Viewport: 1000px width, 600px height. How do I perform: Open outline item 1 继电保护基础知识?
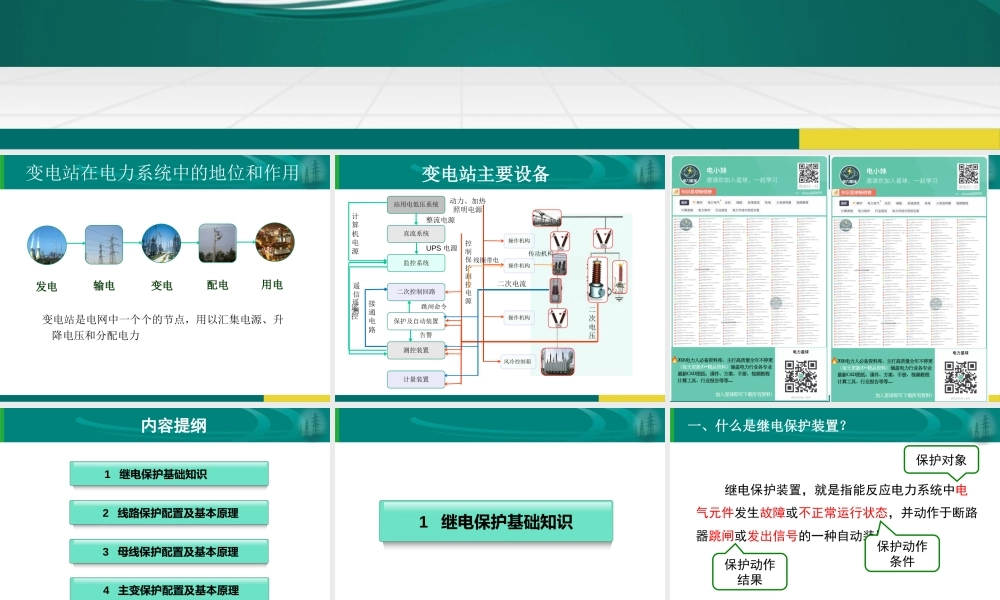[168, 473]
